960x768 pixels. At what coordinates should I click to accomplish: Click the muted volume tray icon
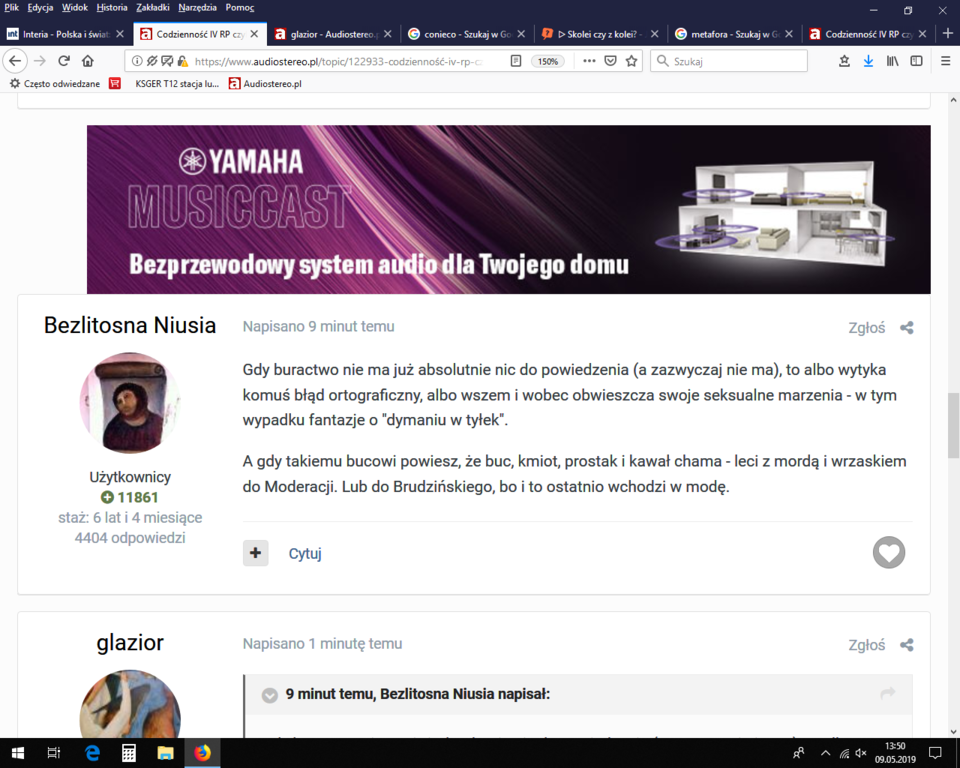coord(861,753)
